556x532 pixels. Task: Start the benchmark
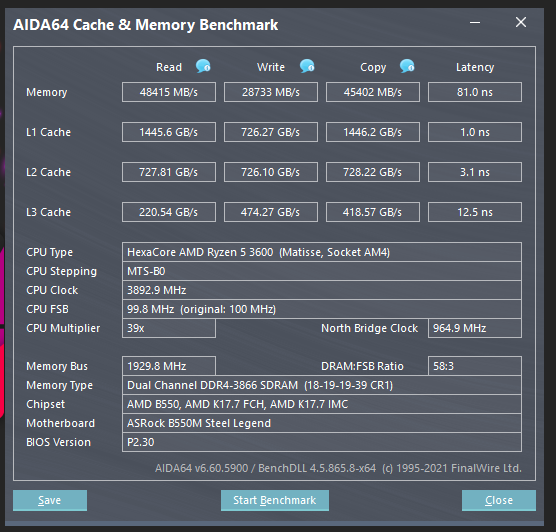point(274,500)
